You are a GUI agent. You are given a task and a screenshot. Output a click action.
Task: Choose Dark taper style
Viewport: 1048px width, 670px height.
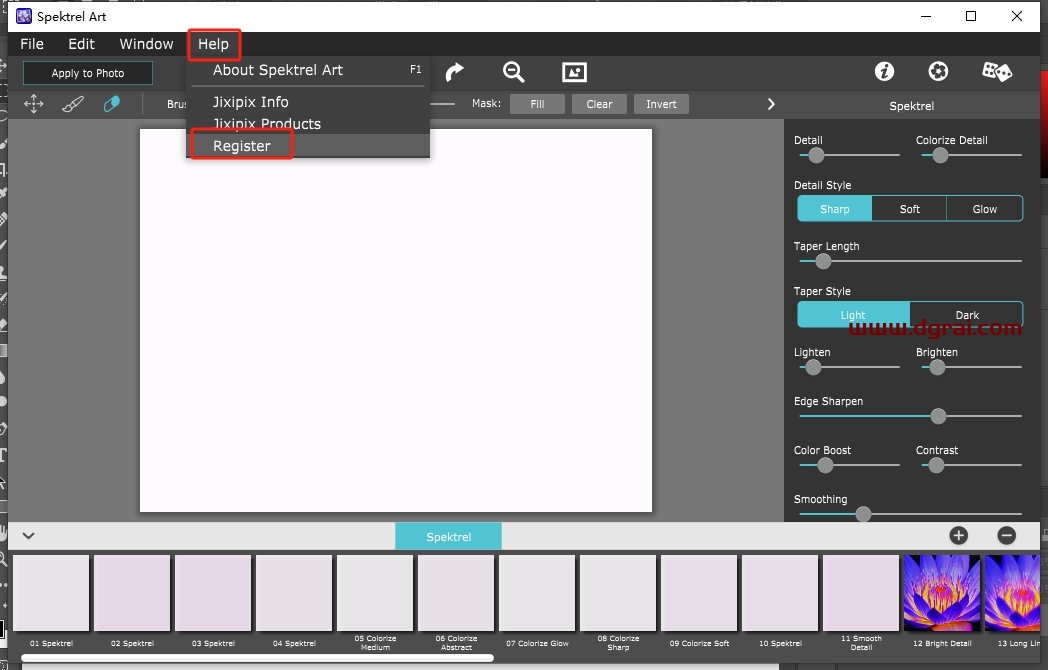tap(966, 314)
